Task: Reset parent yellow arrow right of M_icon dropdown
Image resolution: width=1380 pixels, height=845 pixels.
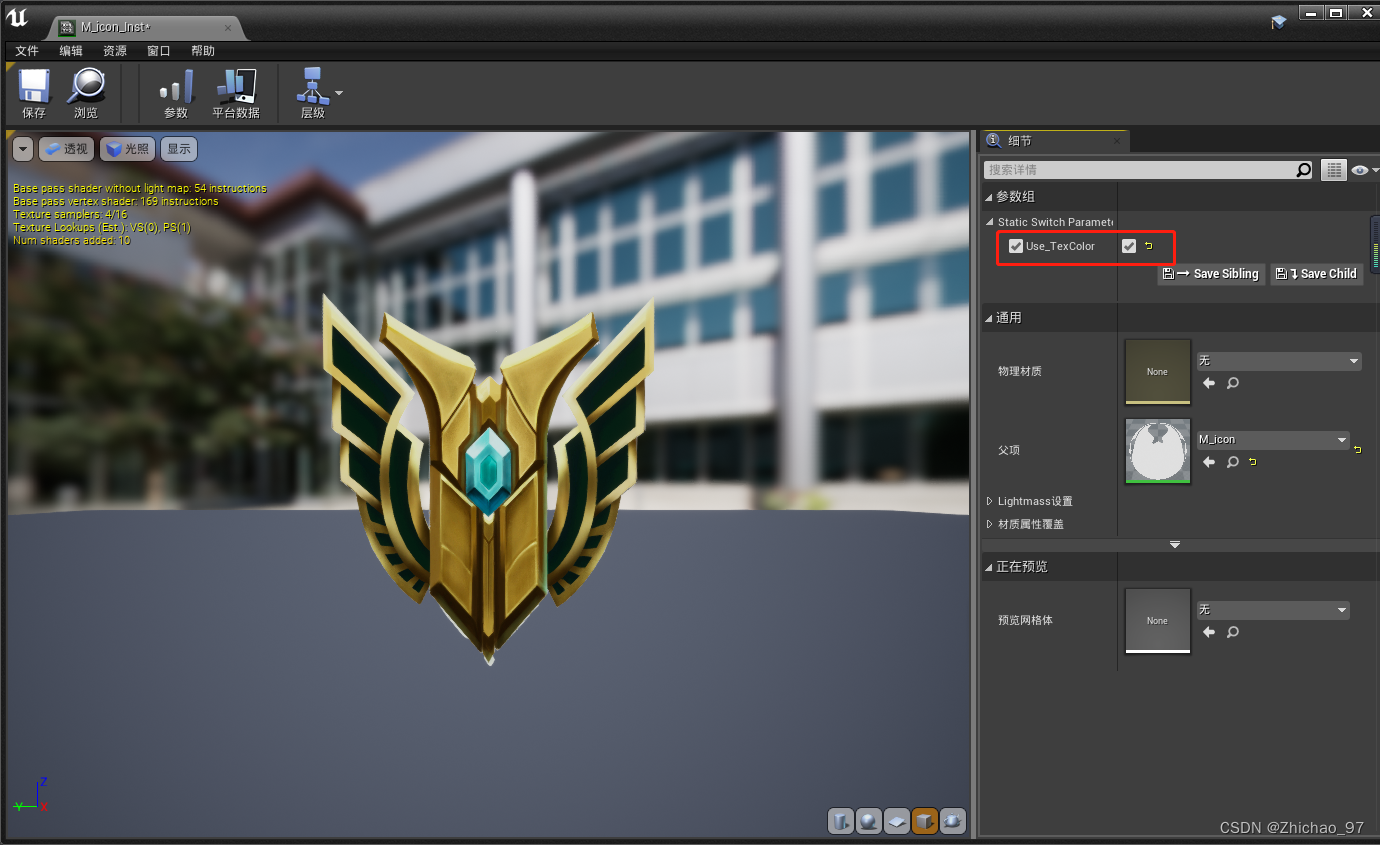Action: (1357, 450)
